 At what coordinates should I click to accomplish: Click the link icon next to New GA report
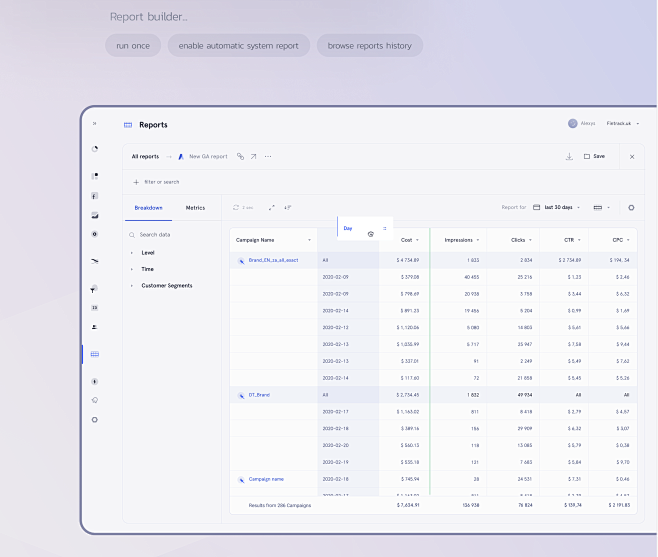tap(240, 156)
